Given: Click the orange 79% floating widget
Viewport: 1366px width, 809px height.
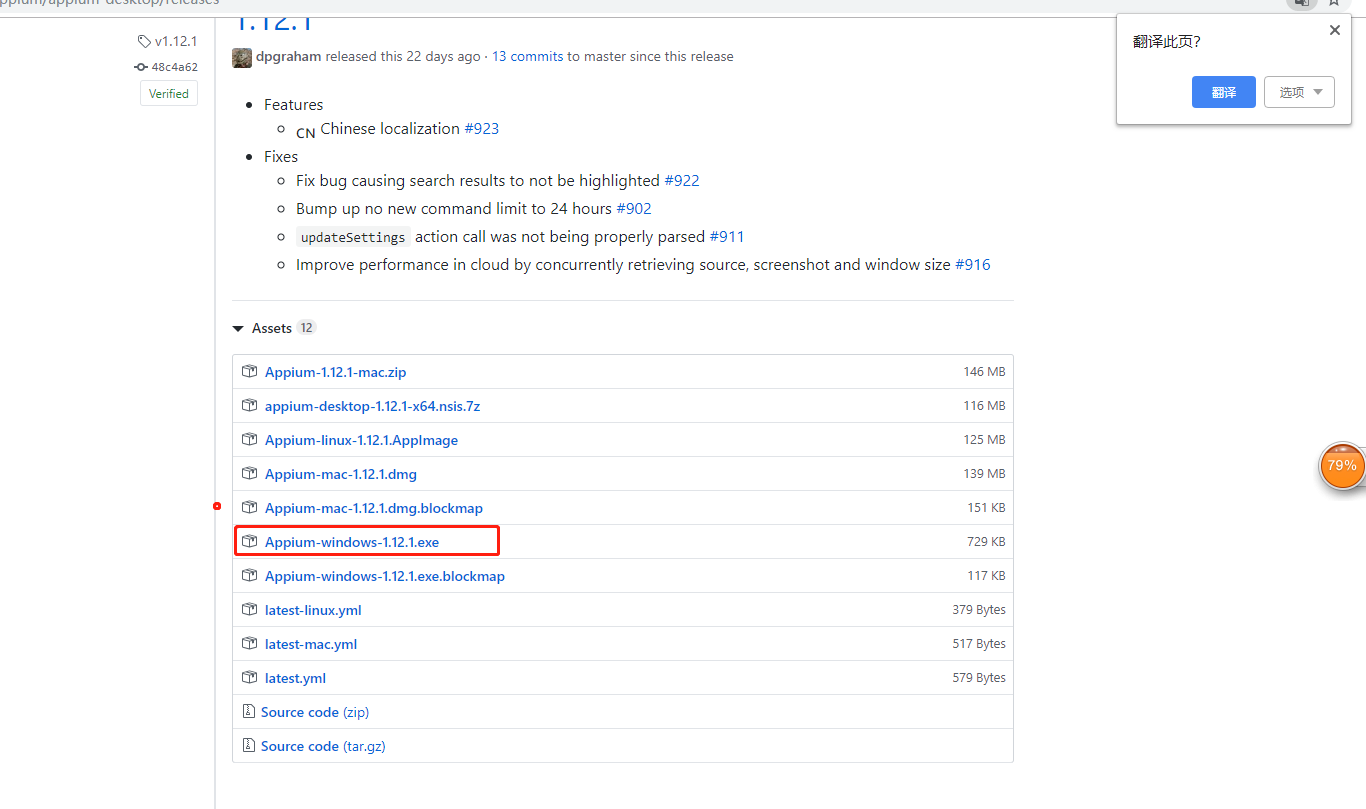Looking at the screenshot, I should [1342, 466].
